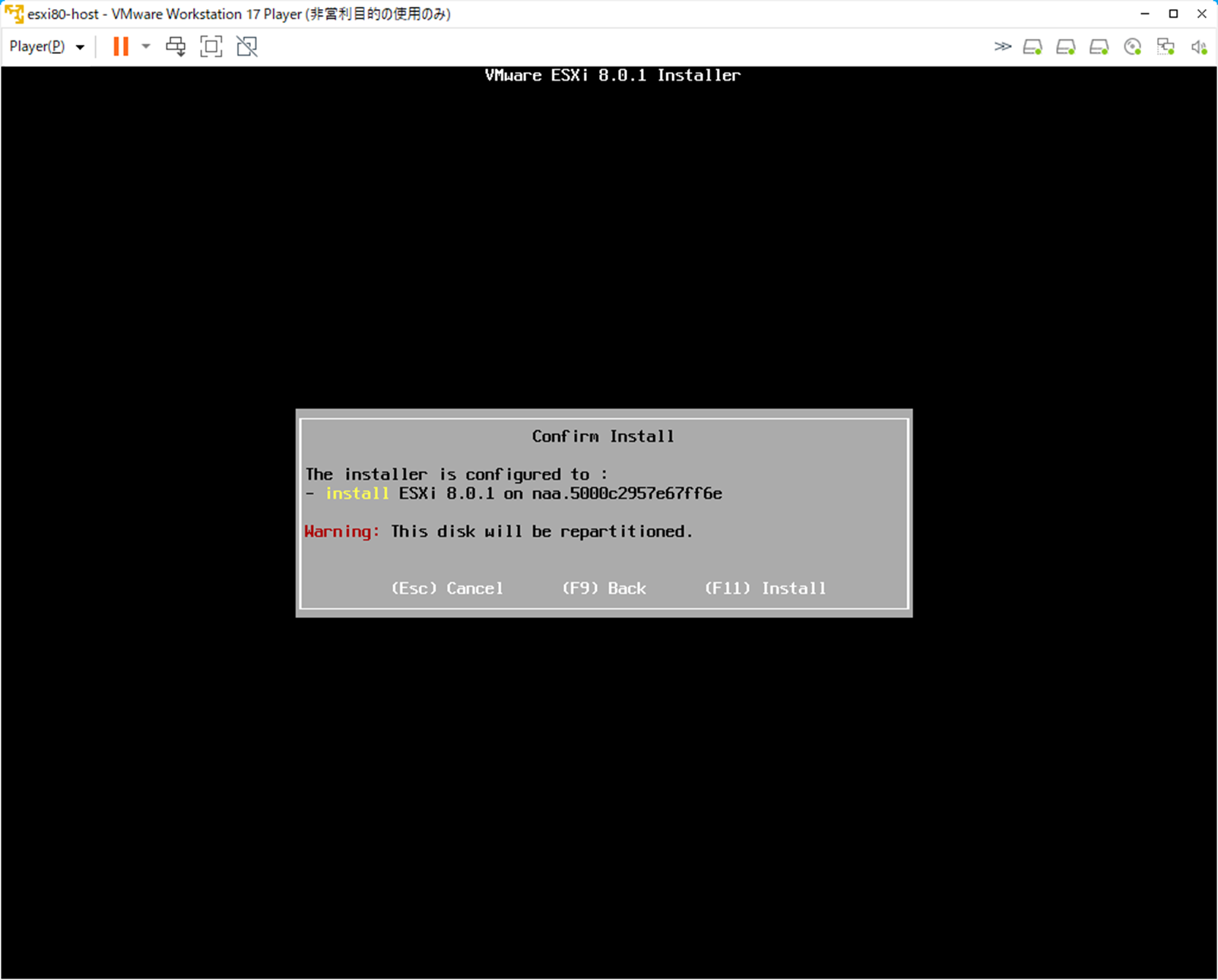Click the yellow install word
Screen dimensions: 1218x980
pos(357,493)
